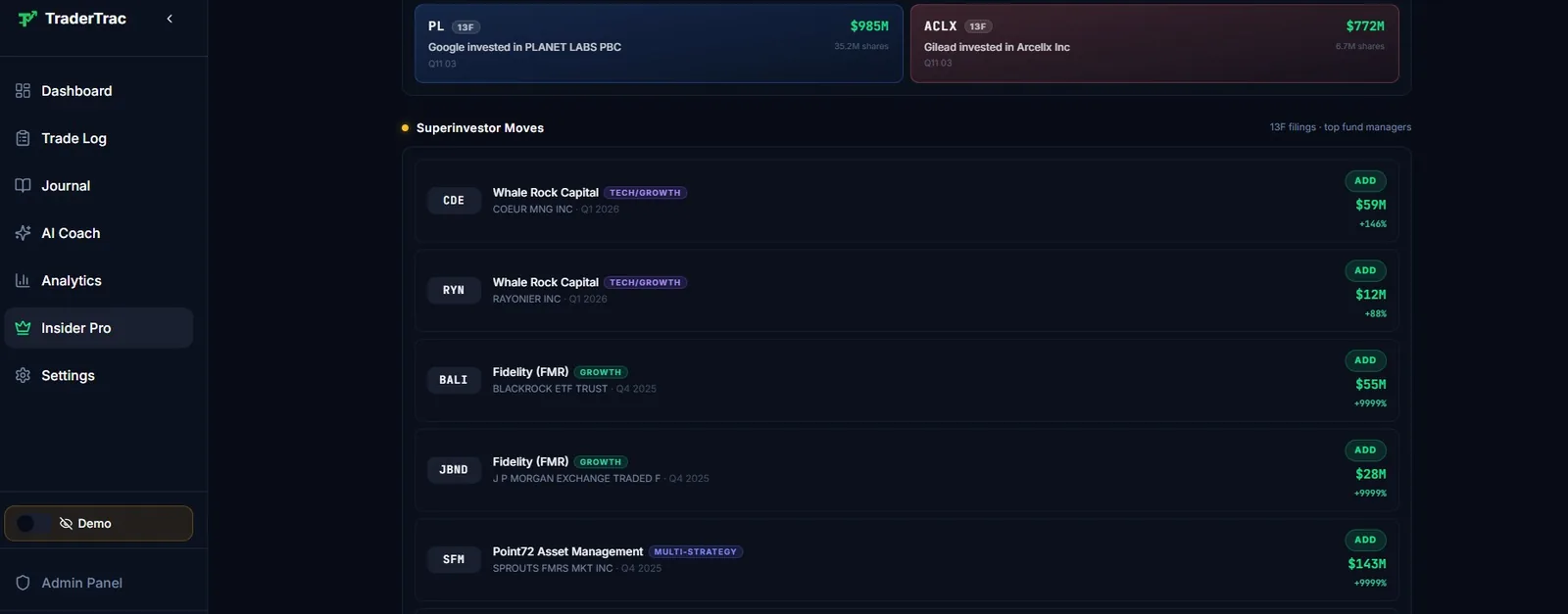
Task: Click the Superinvestor Moves heading
Action: [480, 128]
